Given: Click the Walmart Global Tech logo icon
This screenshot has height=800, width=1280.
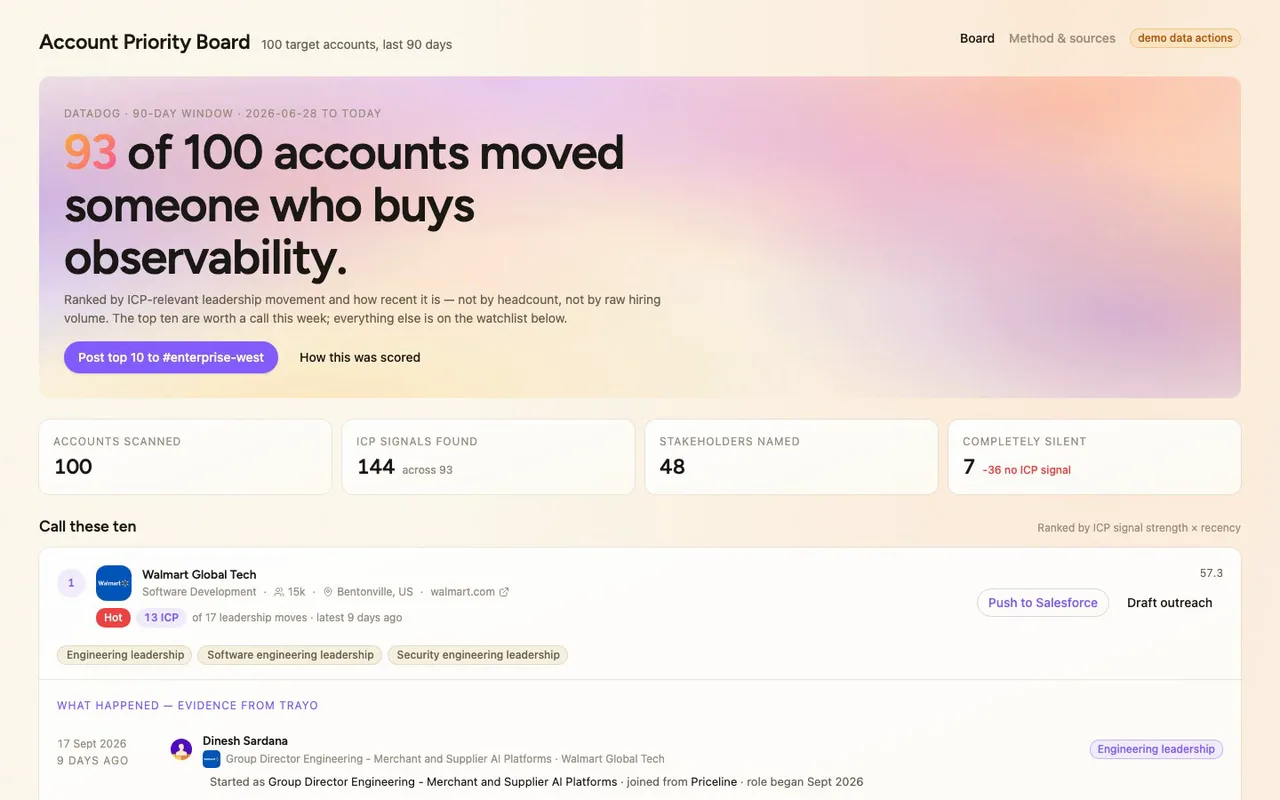Looking at the screenshot, I should (114, 583).
